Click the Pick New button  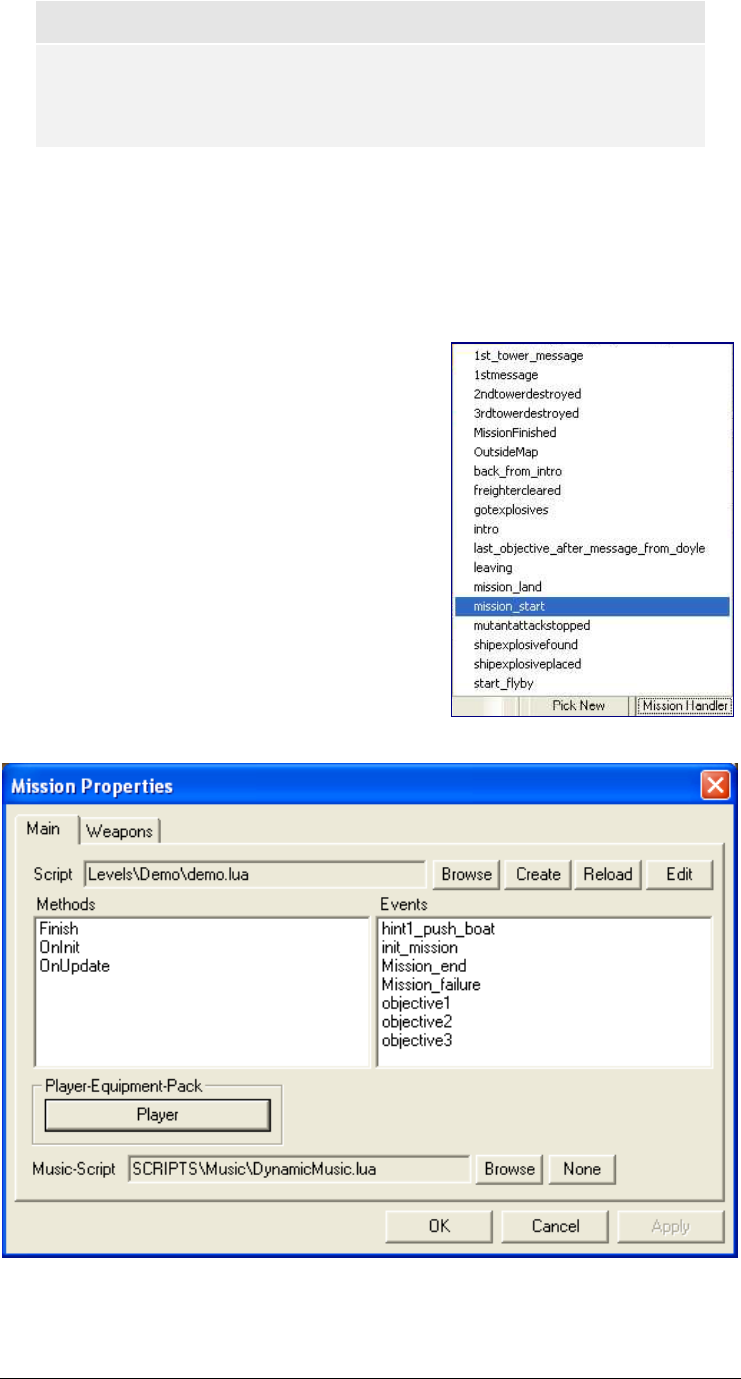(577, 706)
